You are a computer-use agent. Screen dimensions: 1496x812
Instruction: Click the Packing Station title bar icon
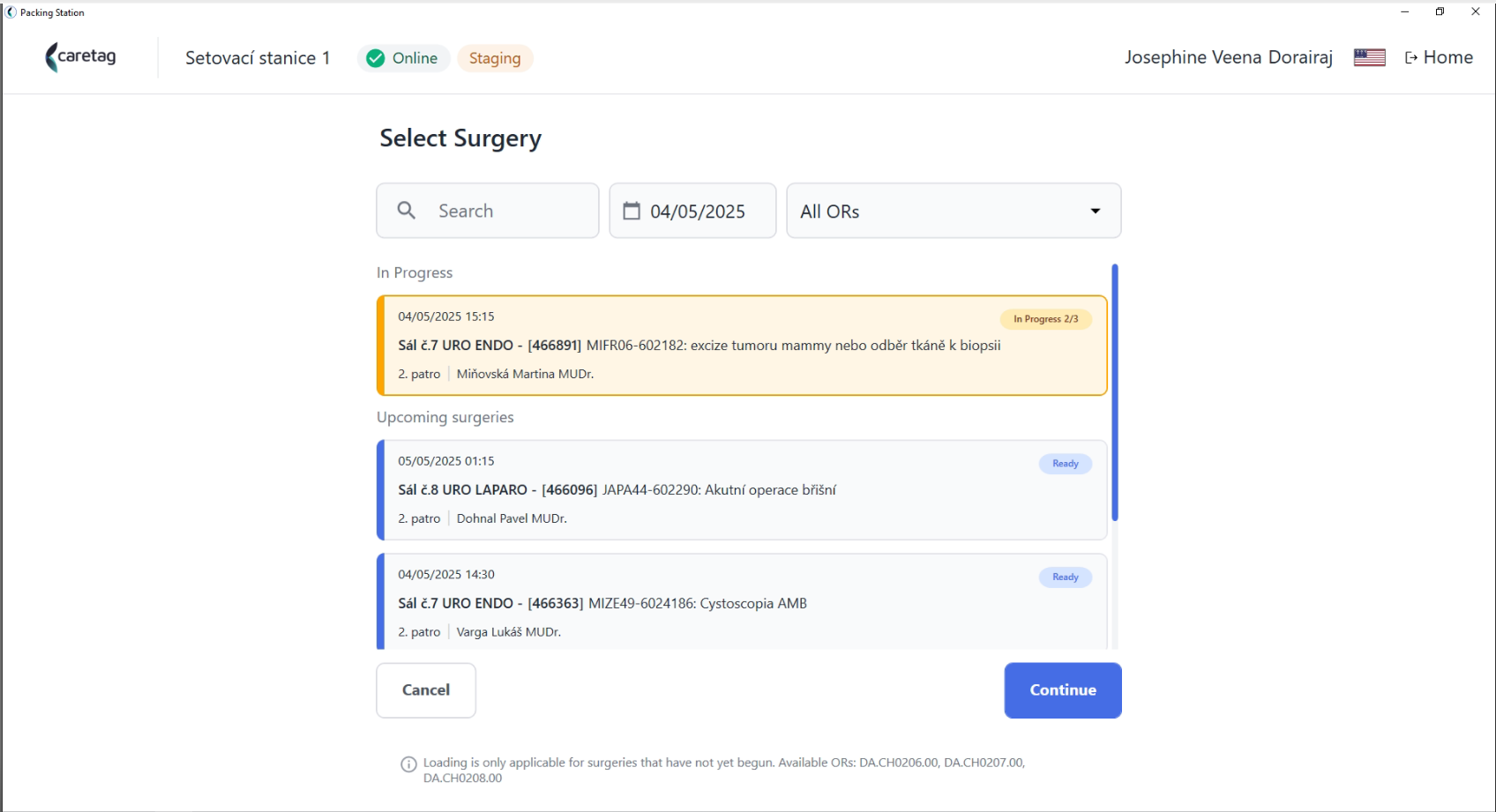[11, 12]
